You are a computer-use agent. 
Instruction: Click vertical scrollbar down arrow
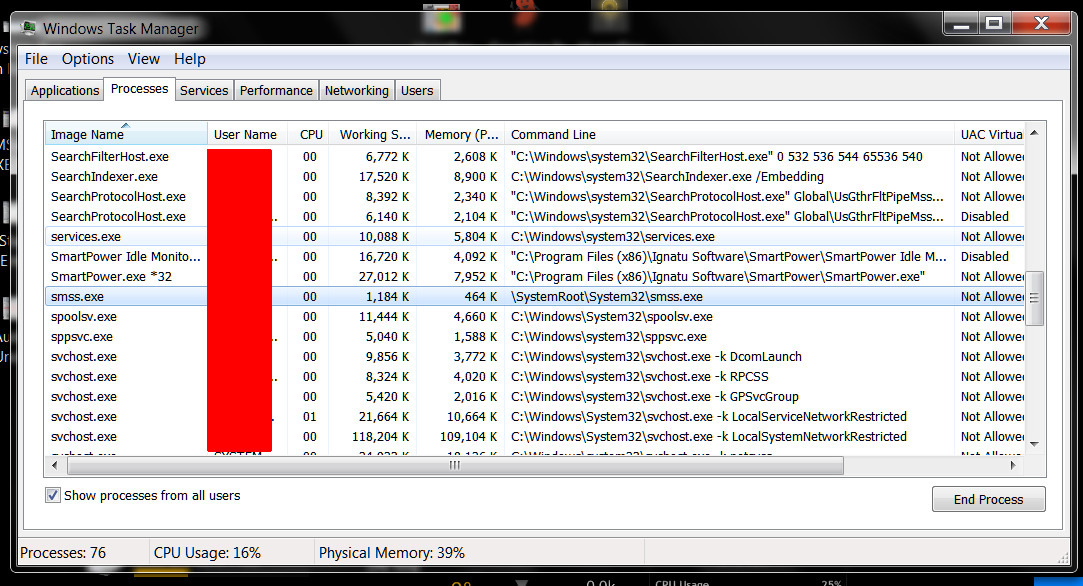[1034, 444]
